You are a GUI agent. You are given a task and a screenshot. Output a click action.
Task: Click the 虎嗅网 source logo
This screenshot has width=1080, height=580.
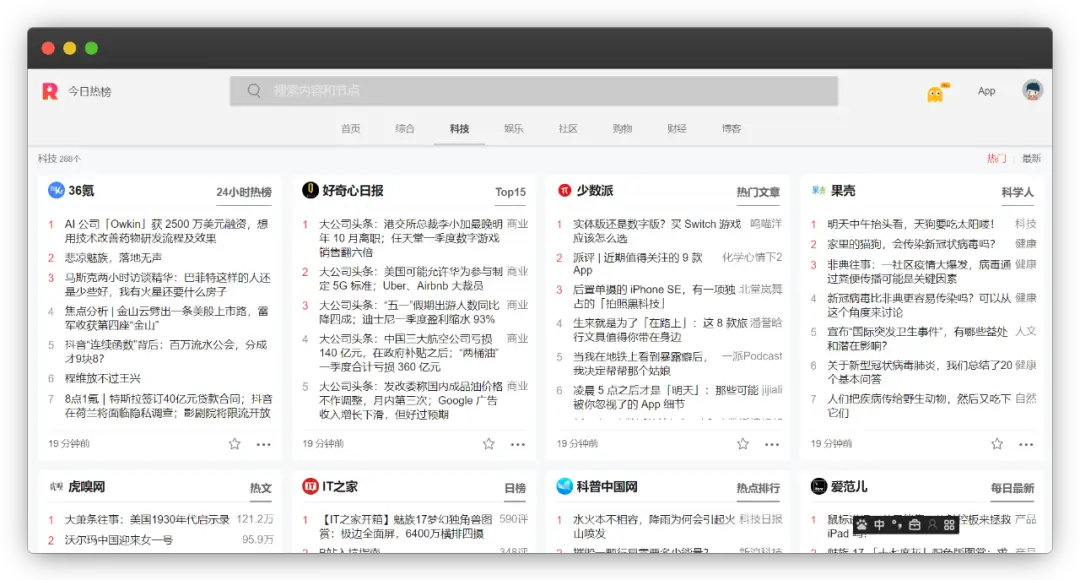56,486
